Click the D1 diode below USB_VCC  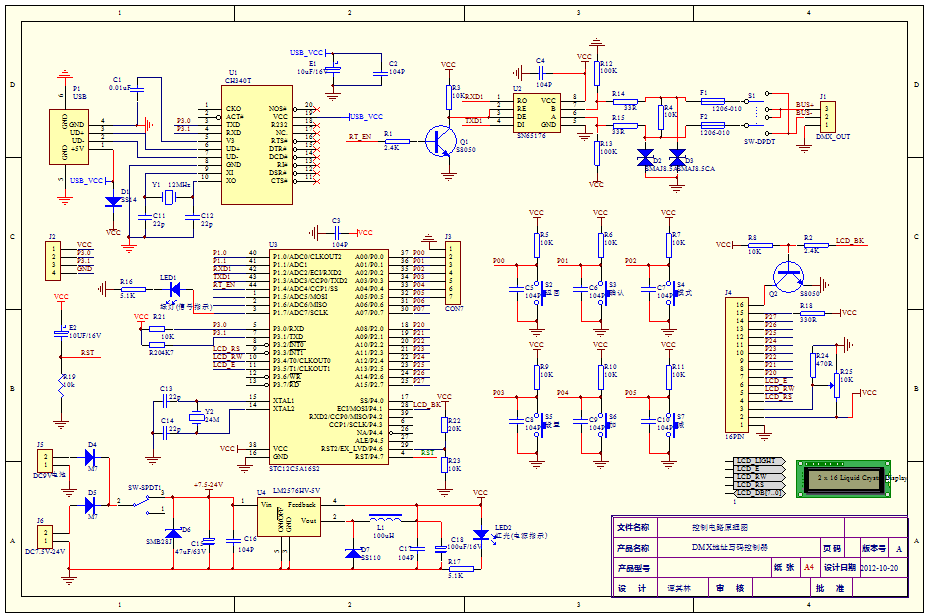coord(113,202)
